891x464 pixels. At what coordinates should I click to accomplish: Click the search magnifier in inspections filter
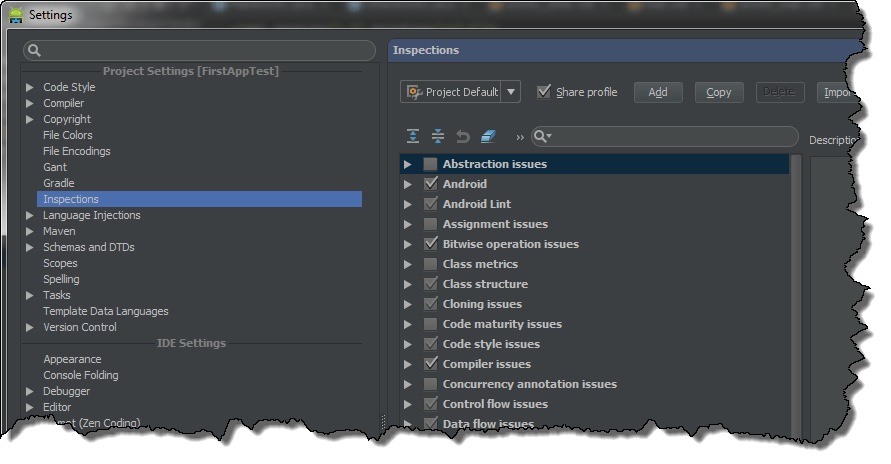542,136
